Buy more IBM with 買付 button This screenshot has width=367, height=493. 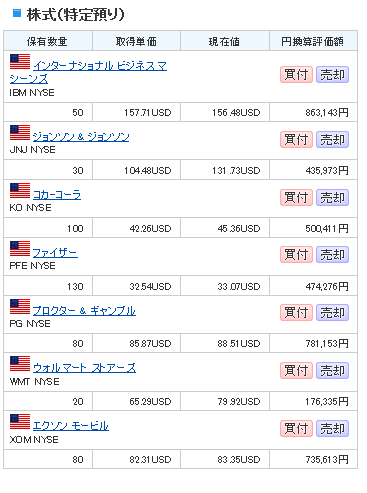point(296,74)
